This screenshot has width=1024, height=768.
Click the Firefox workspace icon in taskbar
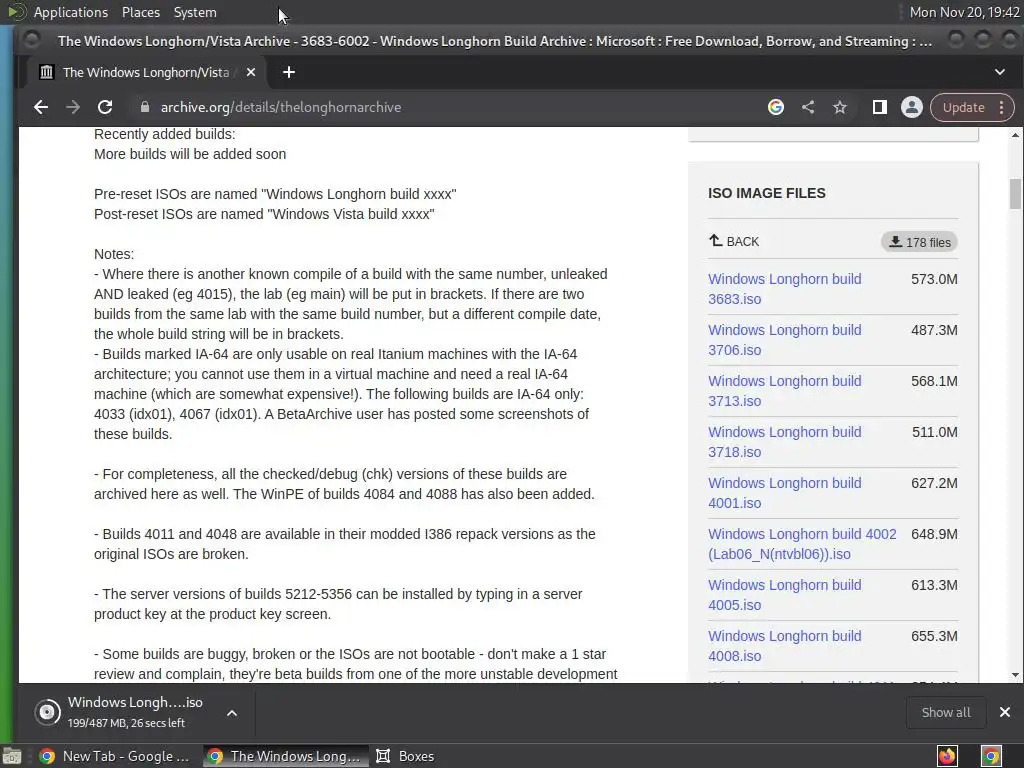[947, 756]
